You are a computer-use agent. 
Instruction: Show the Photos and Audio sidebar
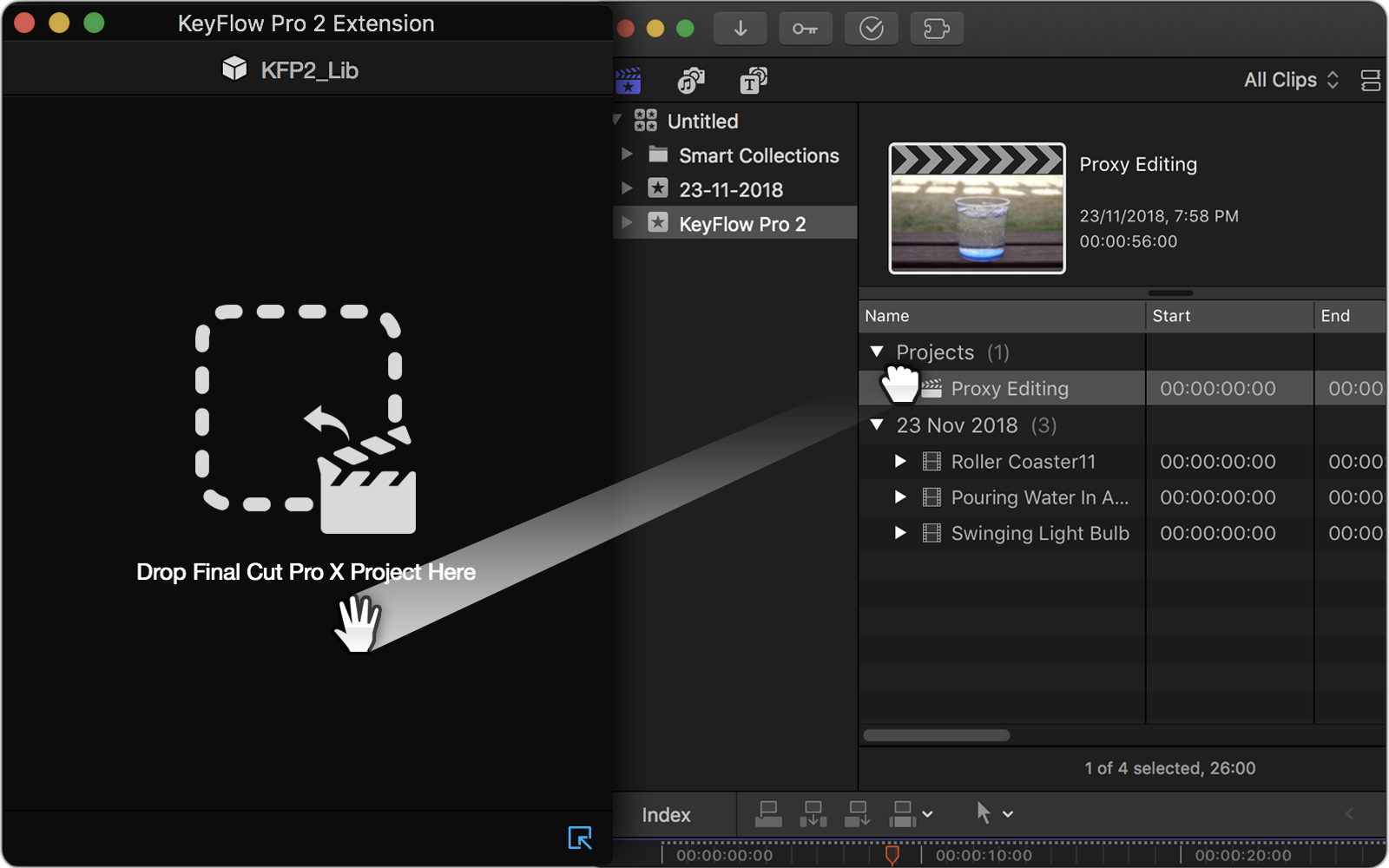[x=691, y=81]
